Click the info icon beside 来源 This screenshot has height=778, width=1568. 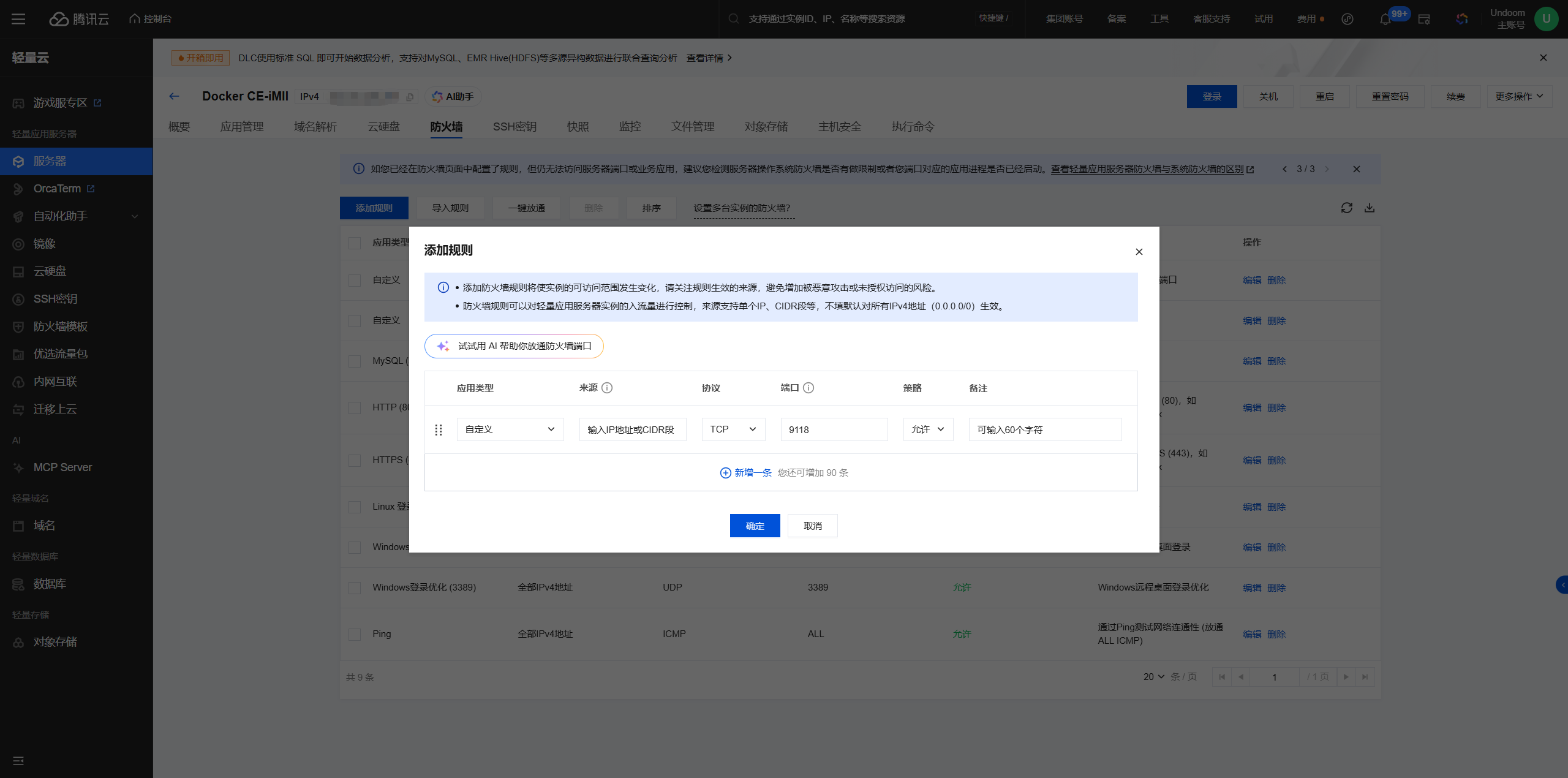click(x=607, y=388)
